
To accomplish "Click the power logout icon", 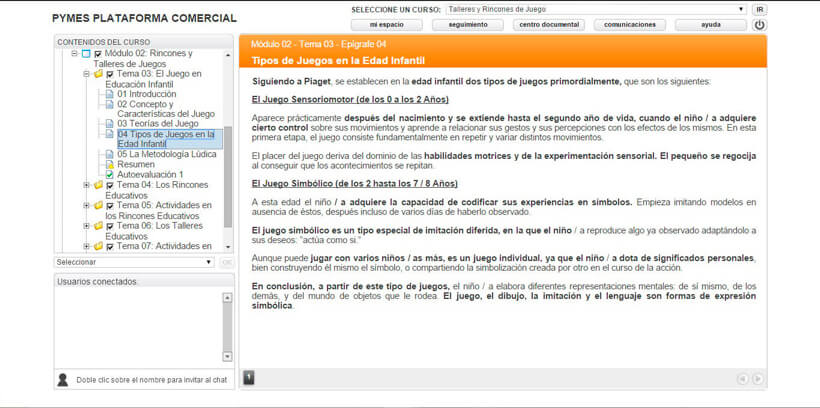I will (759, 25).
